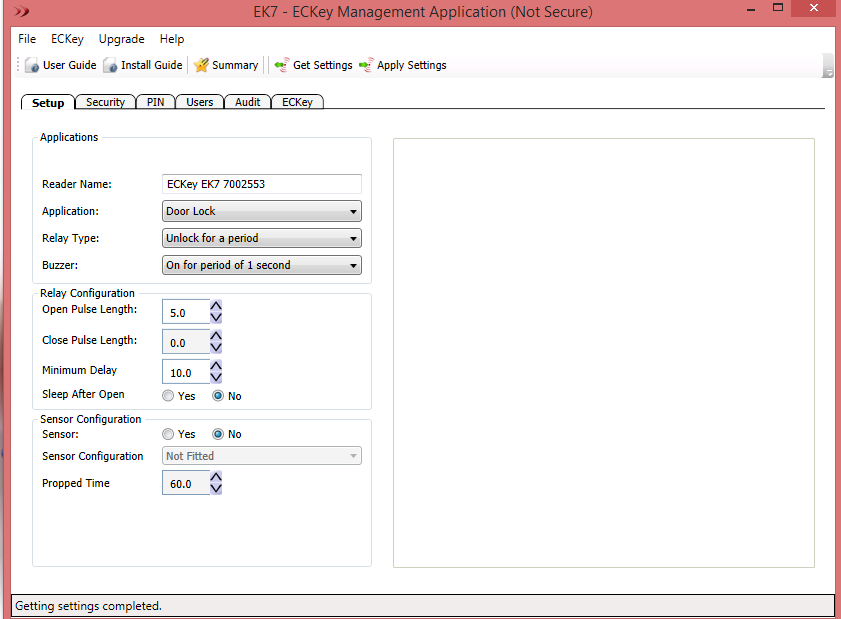The image size is (841, 619).
Task: Open the User Guide toolbar icon
Action: click(32, 65)
